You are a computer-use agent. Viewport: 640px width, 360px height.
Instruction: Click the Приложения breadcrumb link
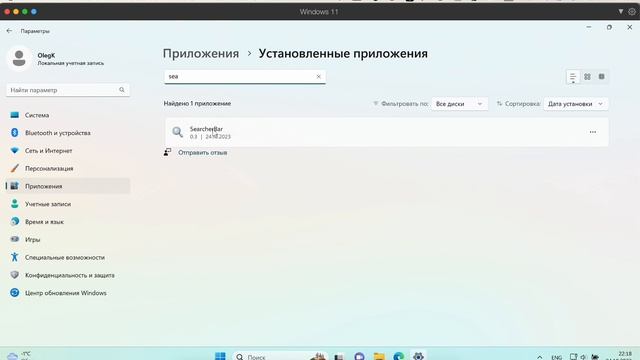tap(201, 53)
